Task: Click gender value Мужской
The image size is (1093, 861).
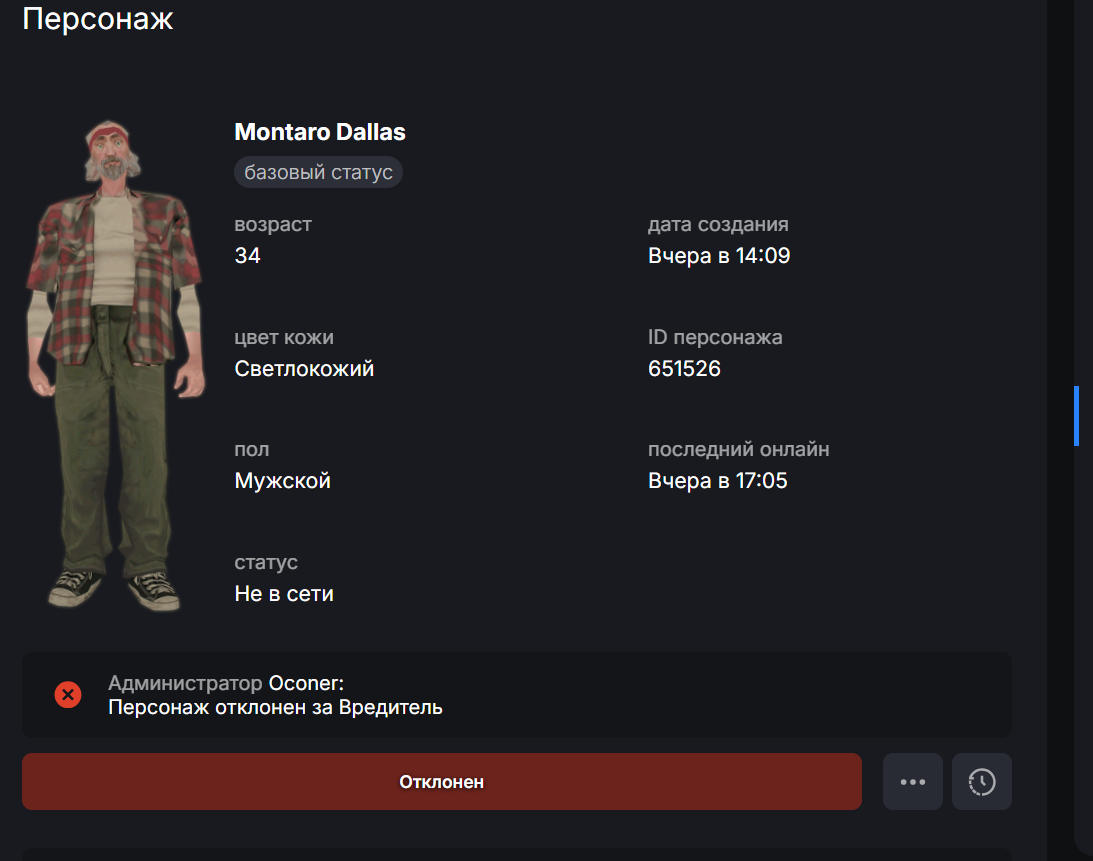Action: tap(282, 481)
